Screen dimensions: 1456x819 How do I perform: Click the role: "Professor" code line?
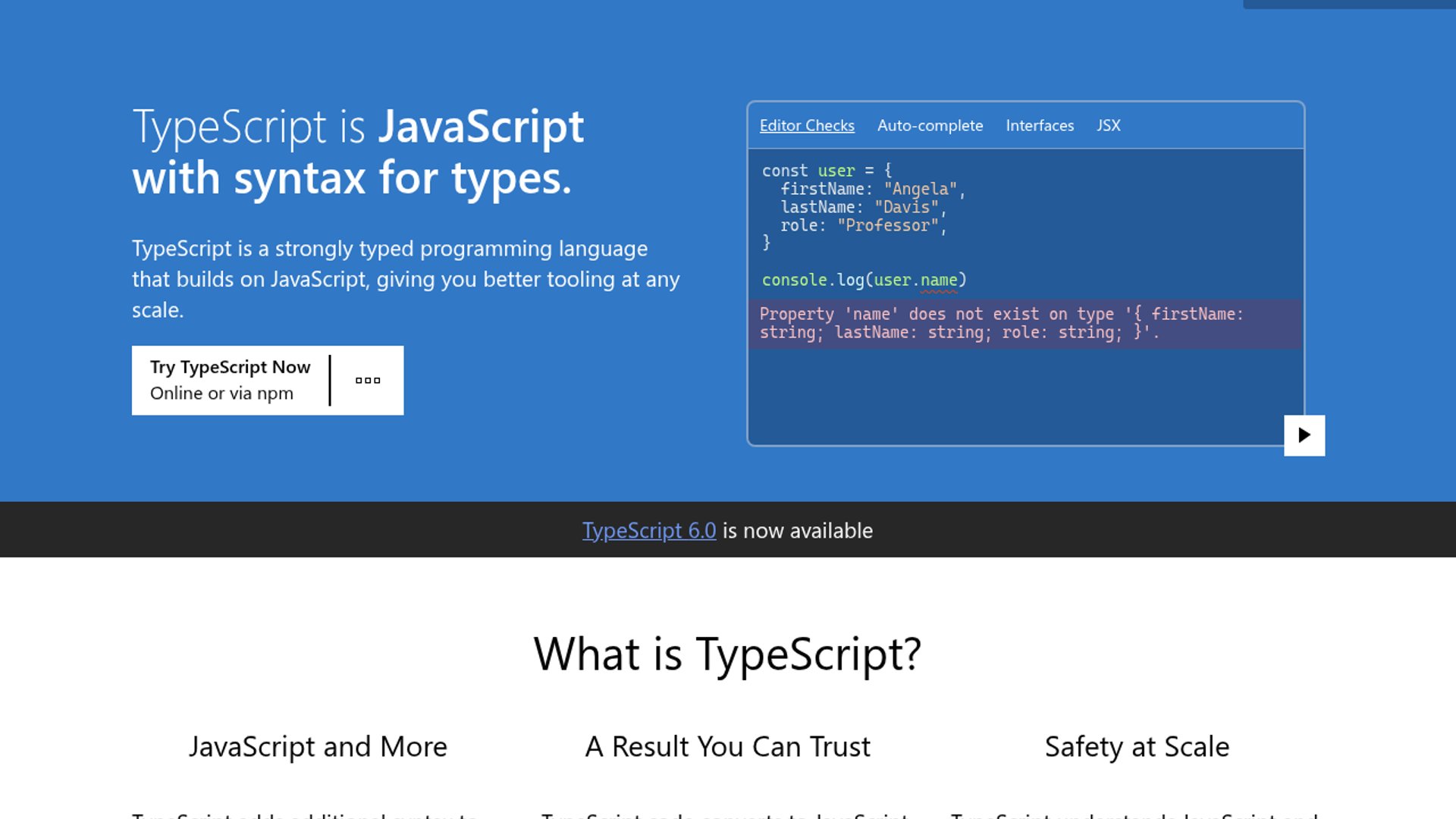[863, 226]
